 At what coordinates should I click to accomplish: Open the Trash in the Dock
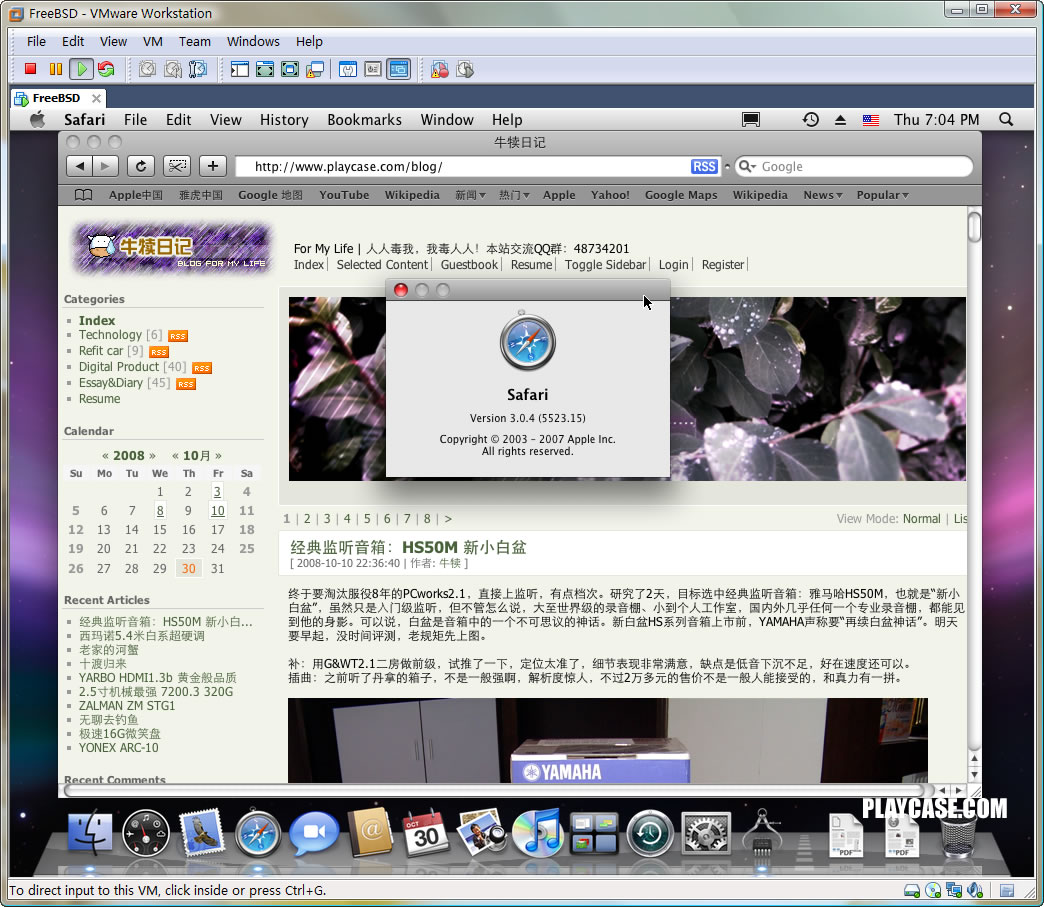click(958, 835)
